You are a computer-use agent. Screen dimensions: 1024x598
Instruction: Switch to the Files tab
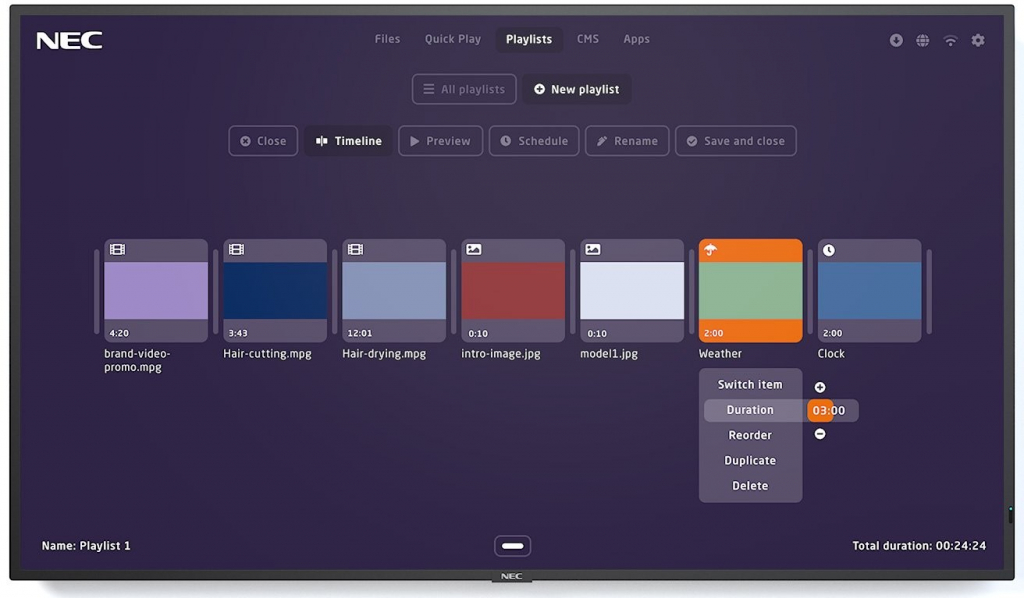(387, 39)
